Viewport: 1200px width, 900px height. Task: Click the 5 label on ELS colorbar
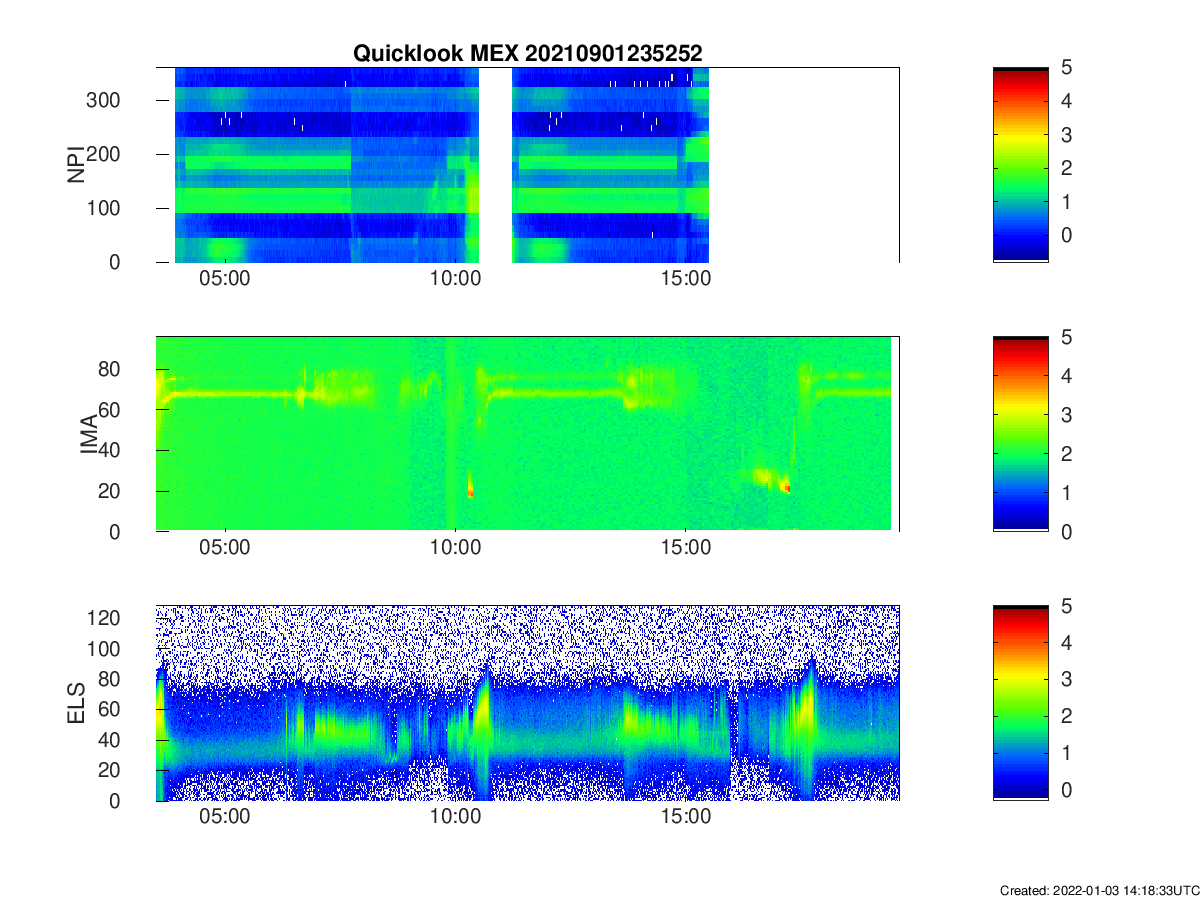tap(1065, 606)
